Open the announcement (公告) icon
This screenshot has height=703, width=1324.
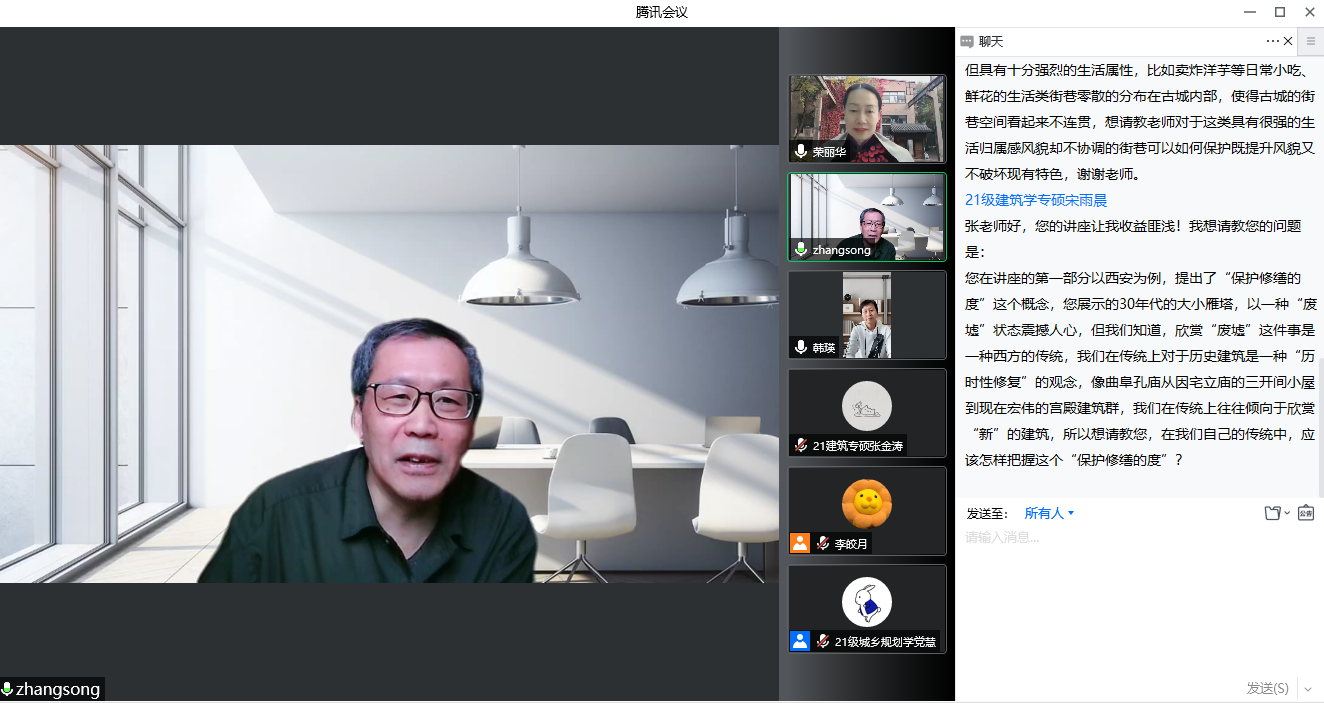[1305, 513]
